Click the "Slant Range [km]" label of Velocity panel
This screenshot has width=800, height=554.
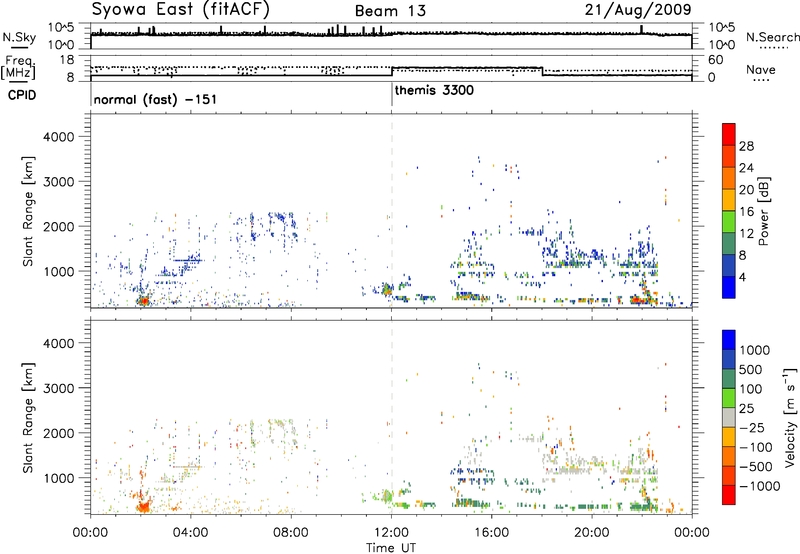point(28,418)
